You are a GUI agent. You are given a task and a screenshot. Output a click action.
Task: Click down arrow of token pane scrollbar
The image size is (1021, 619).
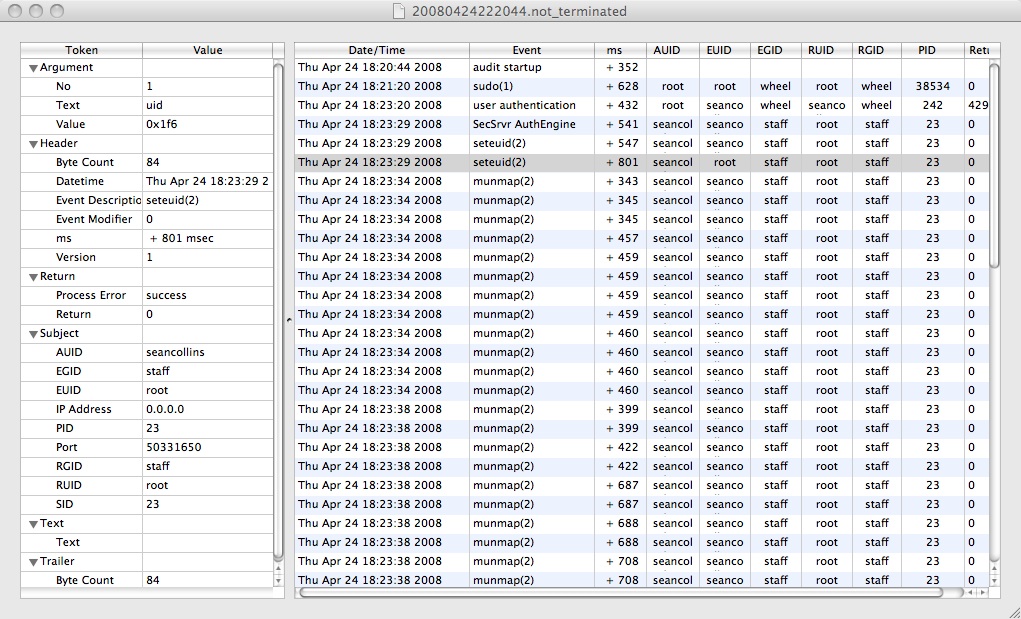pyautogui.click(x=278, y=581)
